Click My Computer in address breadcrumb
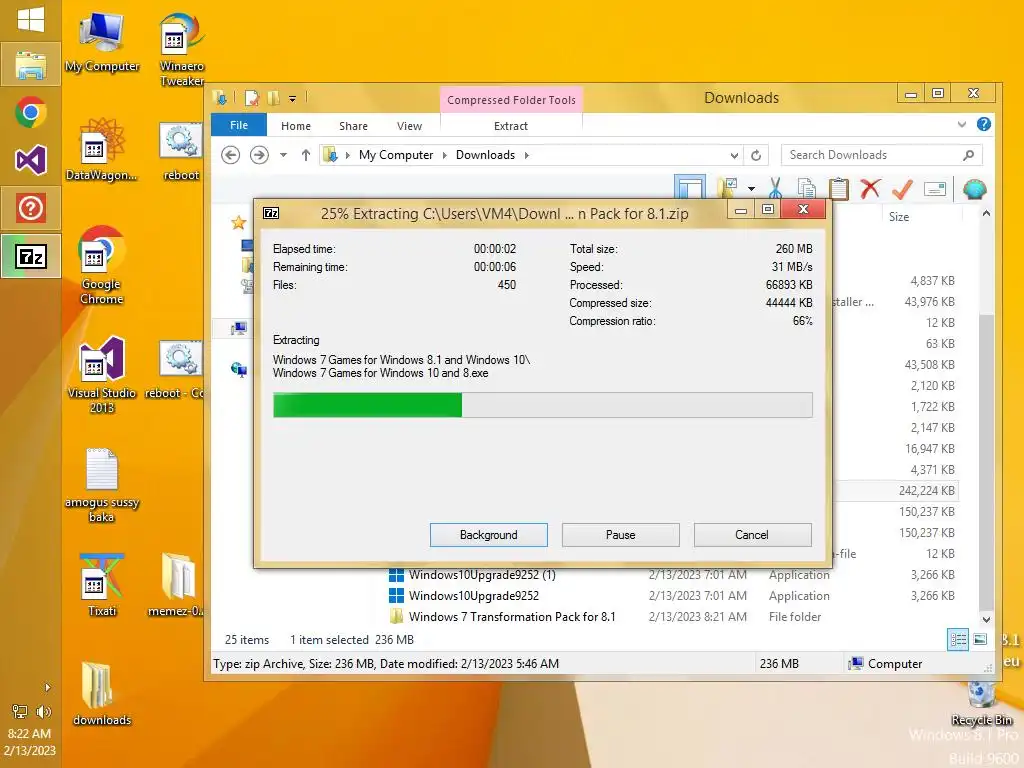Viewport: 1024px width, 768px height. 396,155
